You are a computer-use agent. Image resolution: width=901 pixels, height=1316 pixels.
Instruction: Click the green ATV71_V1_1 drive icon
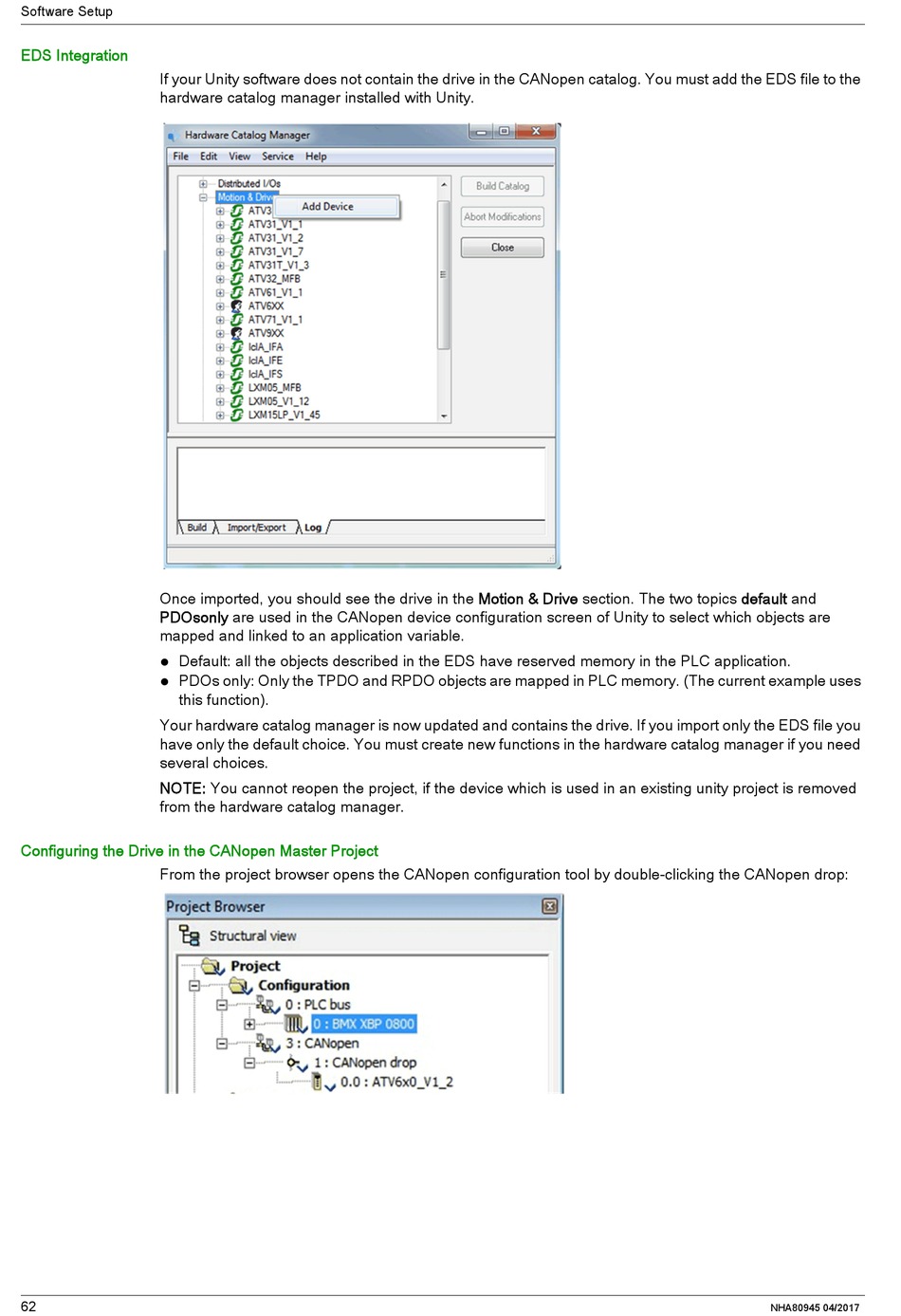(x=237, y=320)
